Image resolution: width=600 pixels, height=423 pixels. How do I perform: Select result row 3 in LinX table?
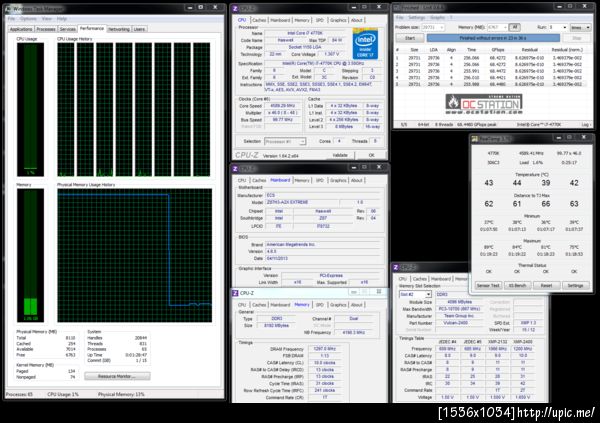click(x=491, y=71)
